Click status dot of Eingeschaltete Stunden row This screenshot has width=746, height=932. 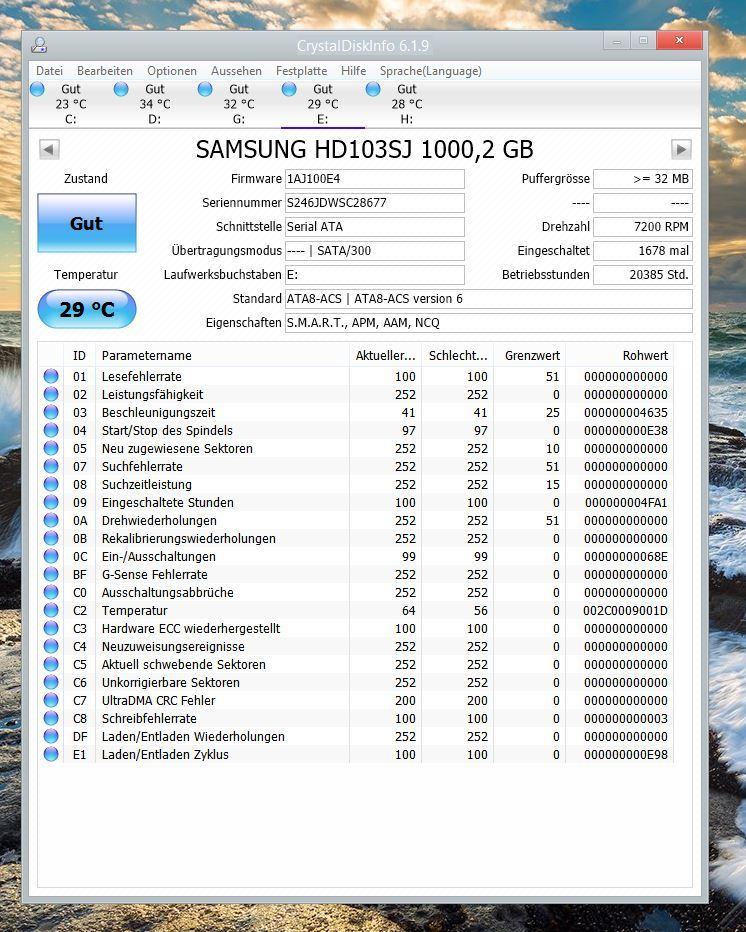51,502
